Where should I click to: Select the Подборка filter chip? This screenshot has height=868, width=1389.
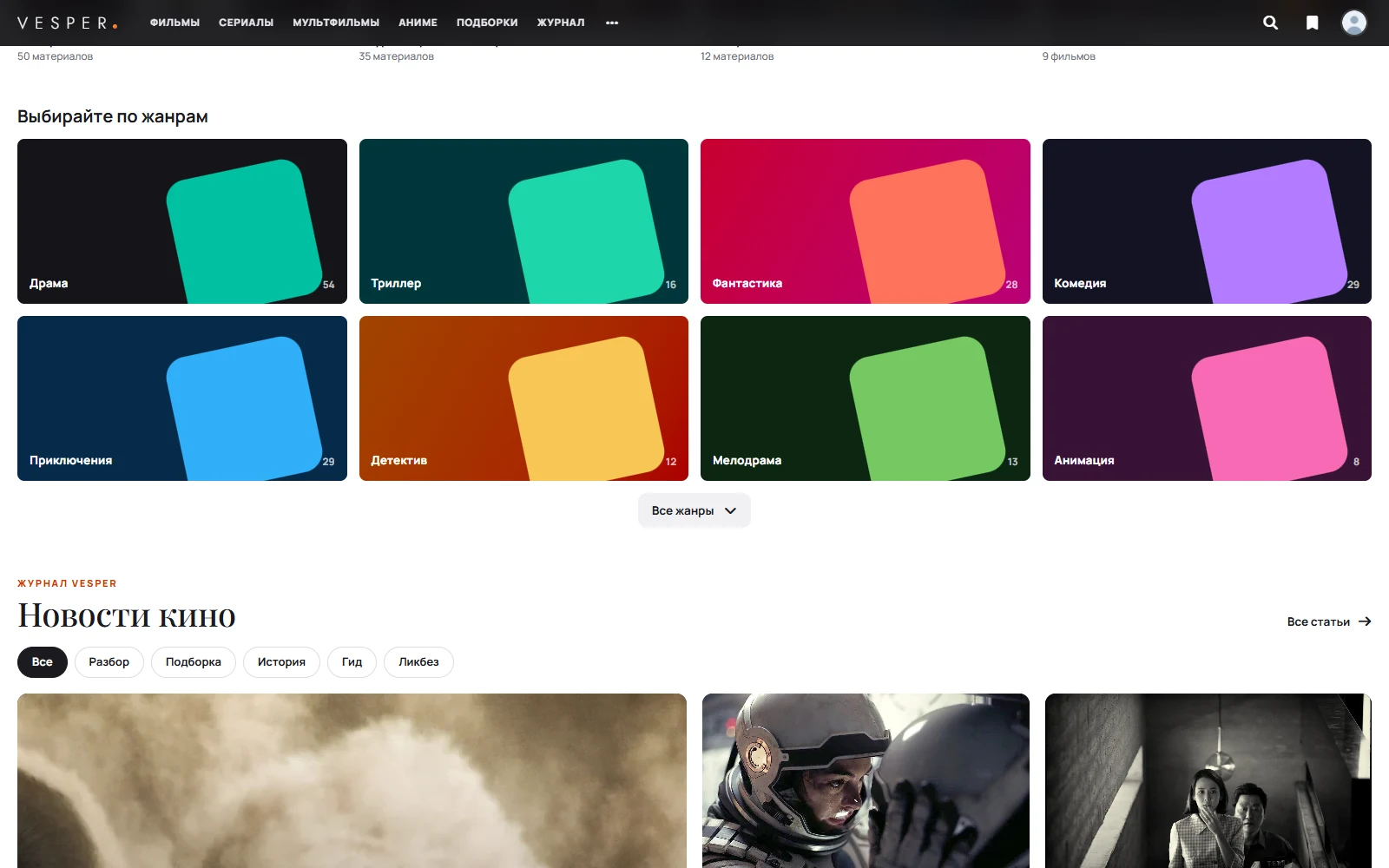coord(194,661)
